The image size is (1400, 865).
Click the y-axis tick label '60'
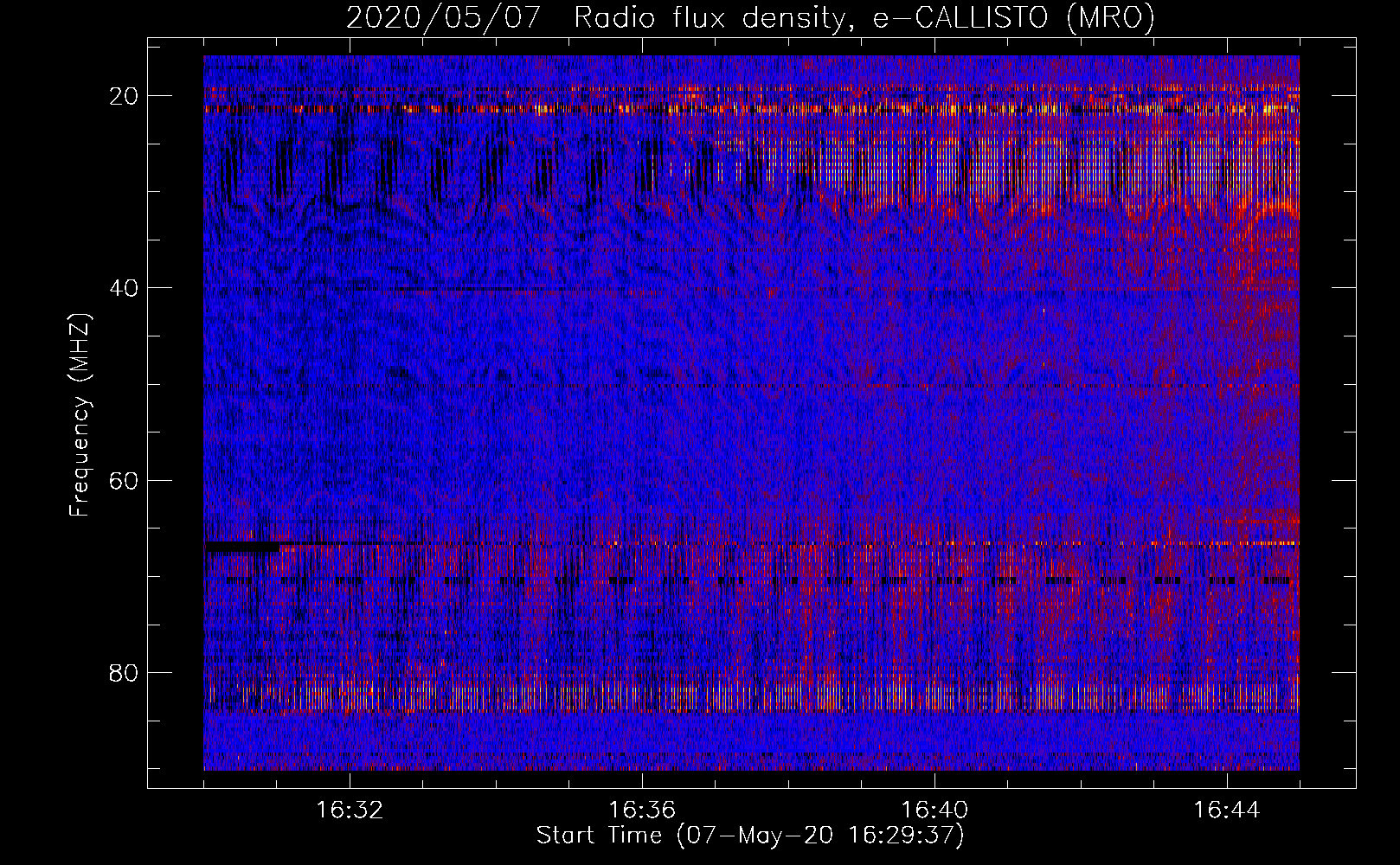tap(125, 480)
